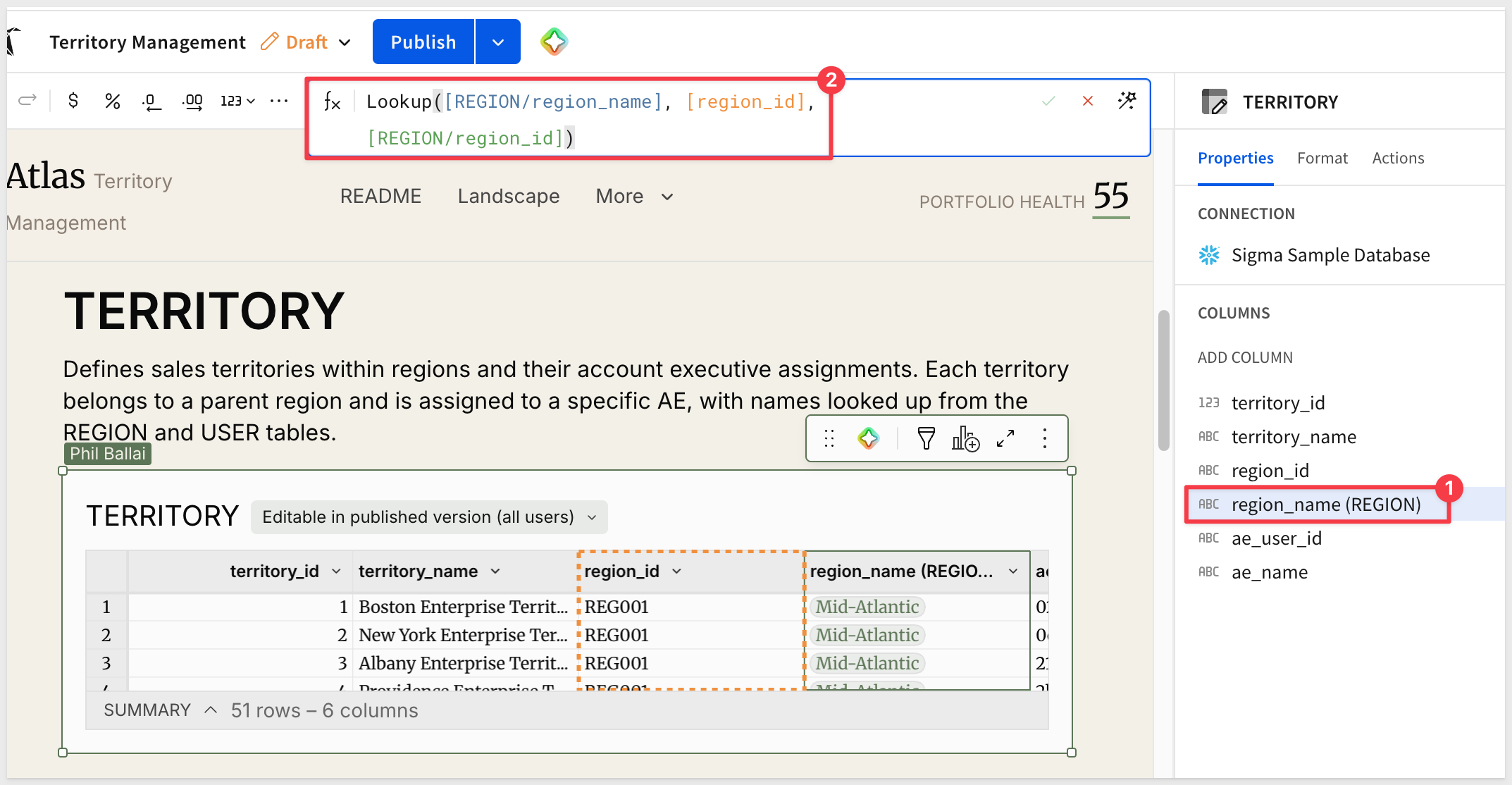Click the Sigma Sample Database connection
Screen dimensions: 1512x785
[x=1330, y=255]
